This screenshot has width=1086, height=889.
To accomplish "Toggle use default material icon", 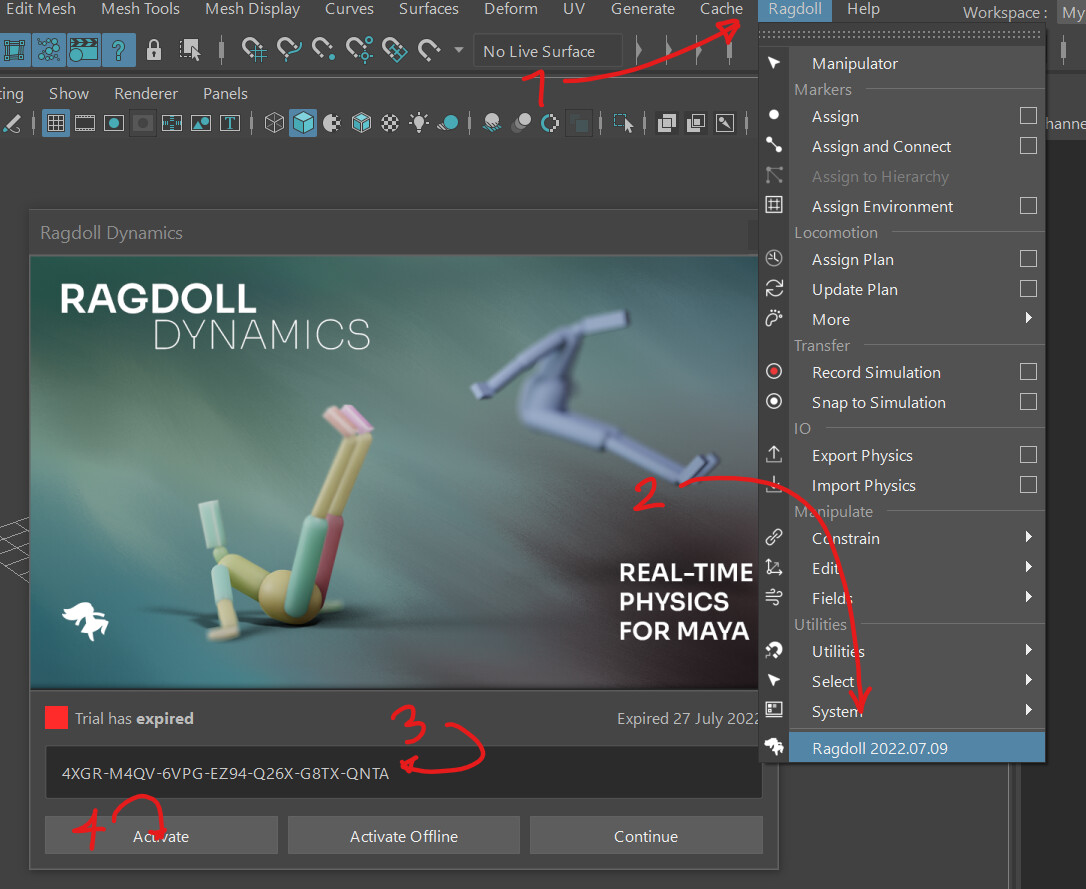I will (332, 123).
